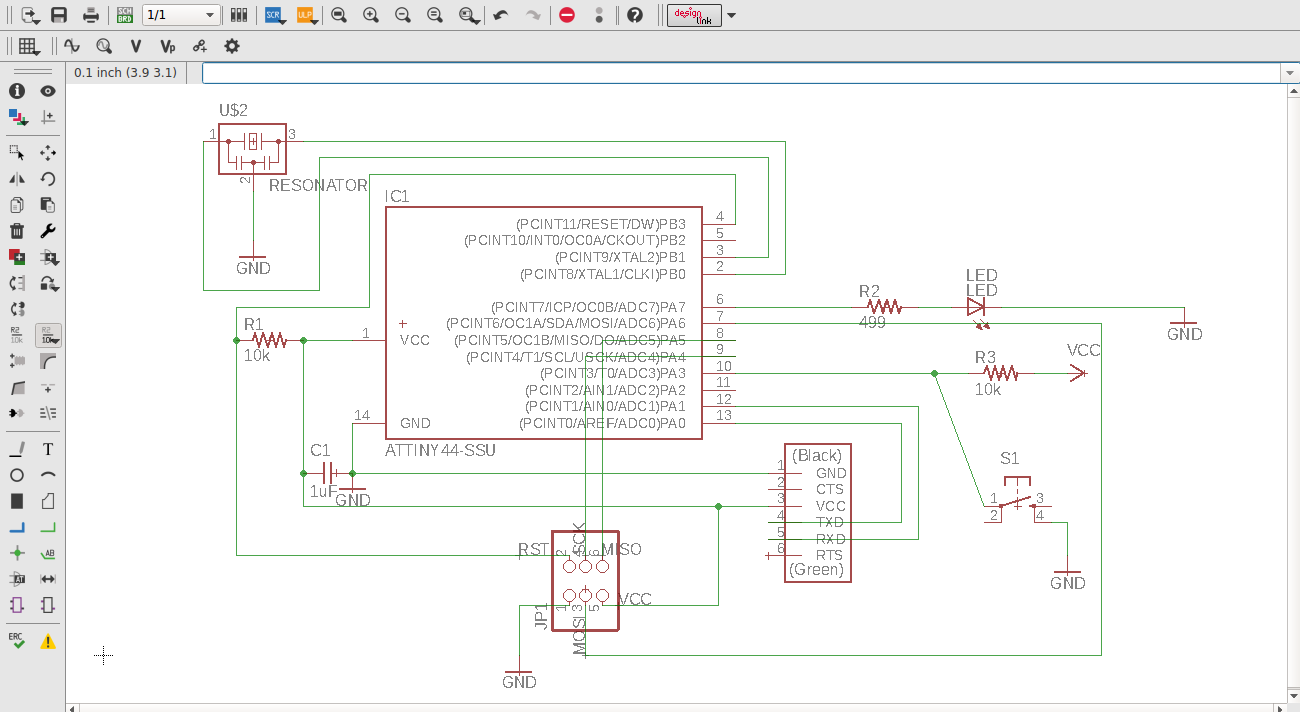Screen dimensions: 1300x712
Task: Click the design link button
Action: (694, 15)
